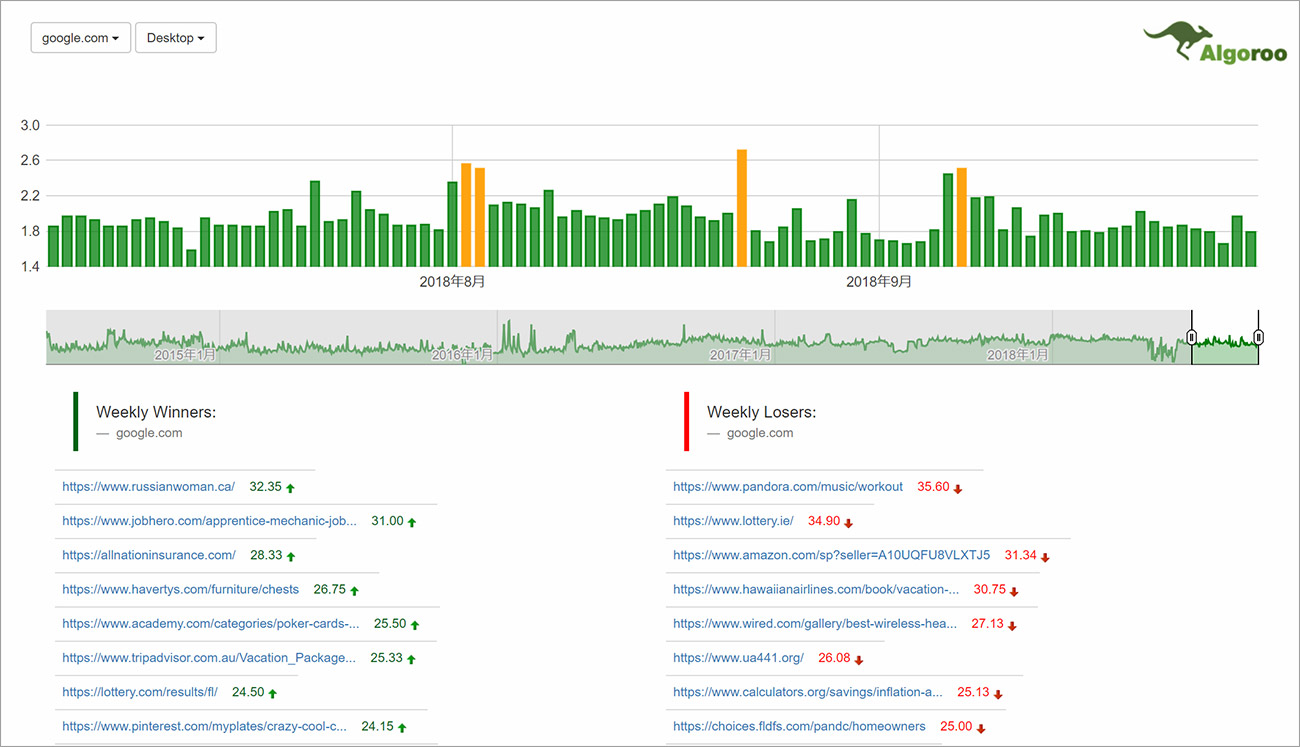Click the red down arrow beside 30.75
The height and width of the screenshot is (747, 1300).
(x=1014, y=591)
